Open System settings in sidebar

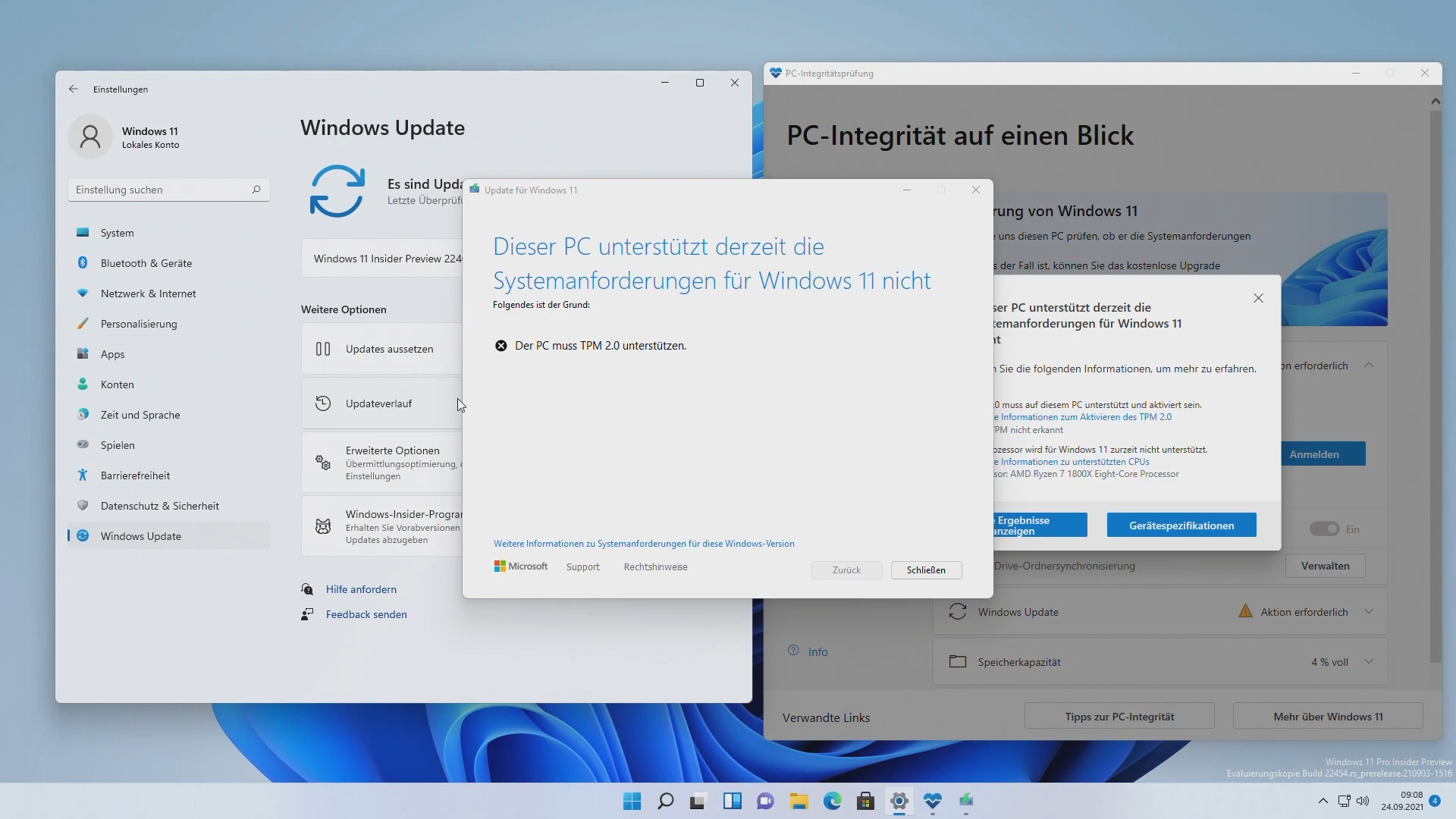point(168,233)
